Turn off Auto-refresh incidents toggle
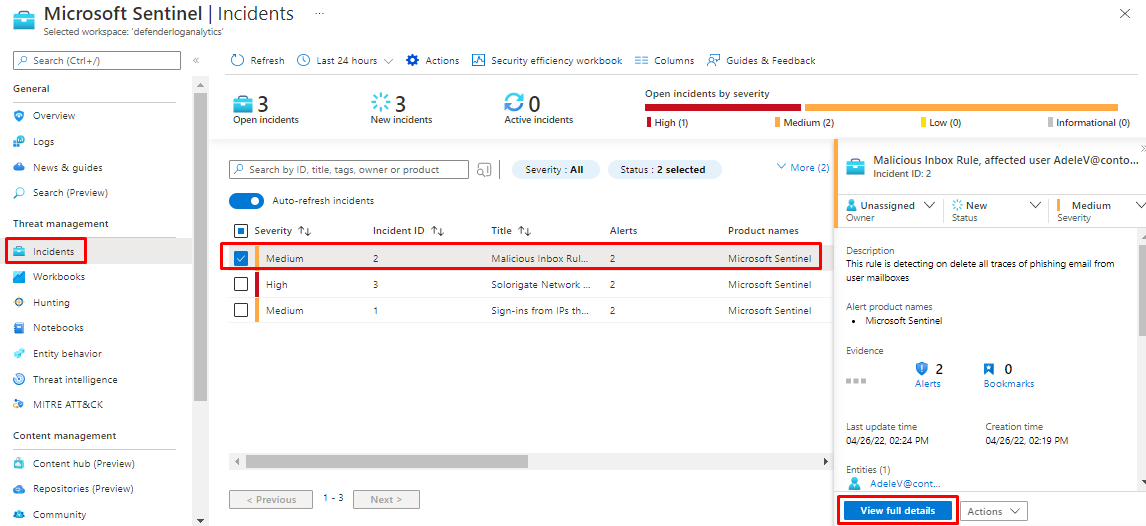The height and width of the screenshot is (526, 1146). tap(246, 201)
